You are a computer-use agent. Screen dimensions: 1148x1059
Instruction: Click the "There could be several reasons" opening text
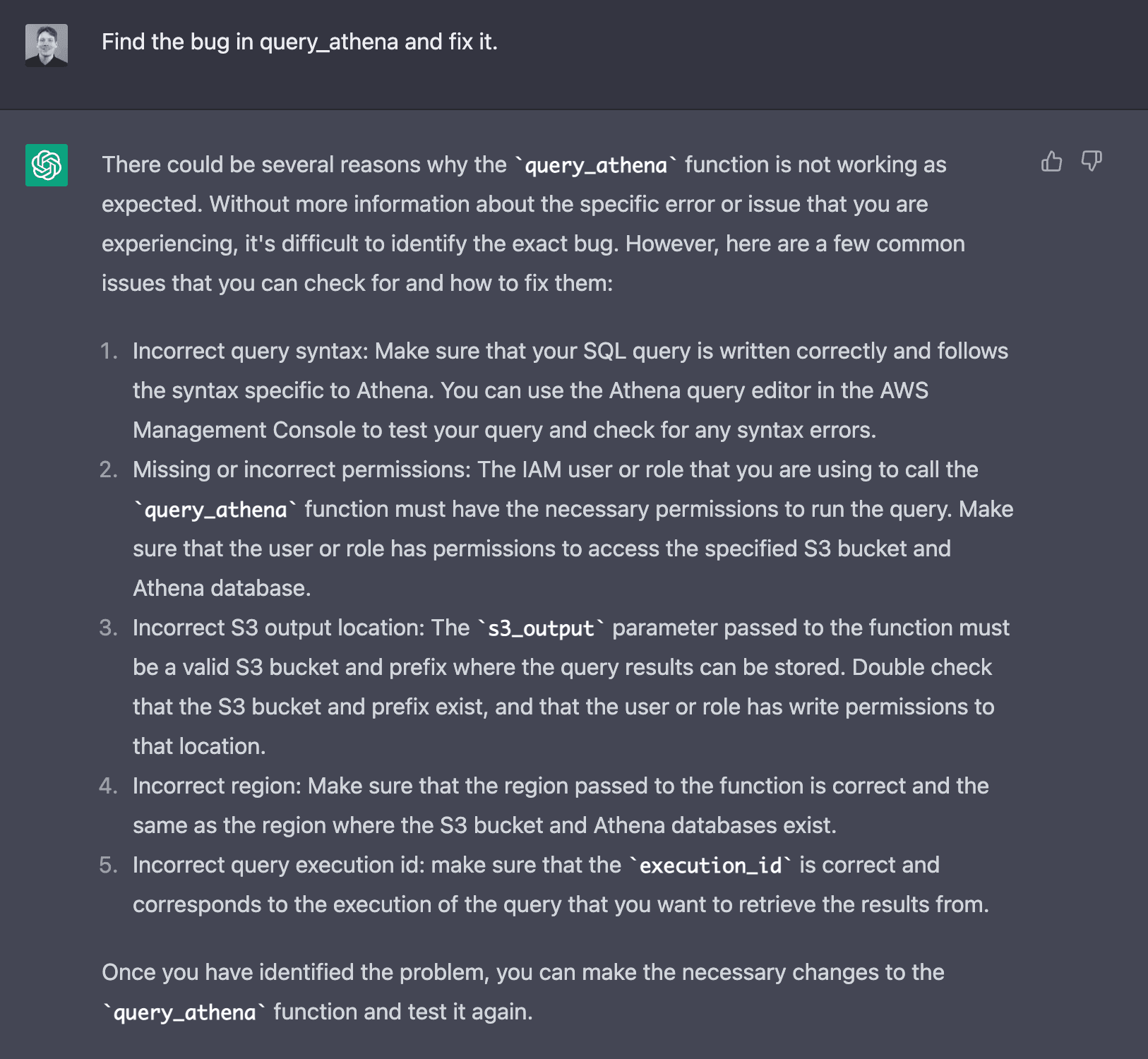[304, 165]
